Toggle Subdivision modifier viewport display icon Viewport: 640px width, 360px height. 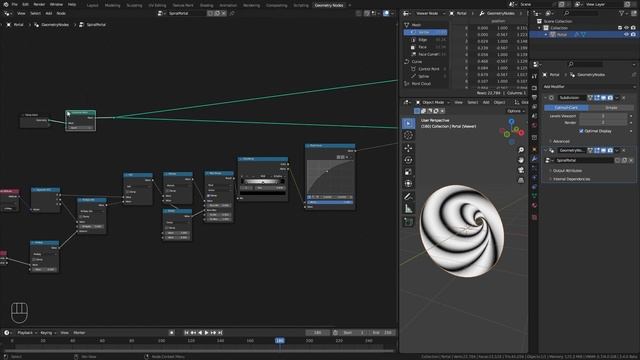click(603, 98)
